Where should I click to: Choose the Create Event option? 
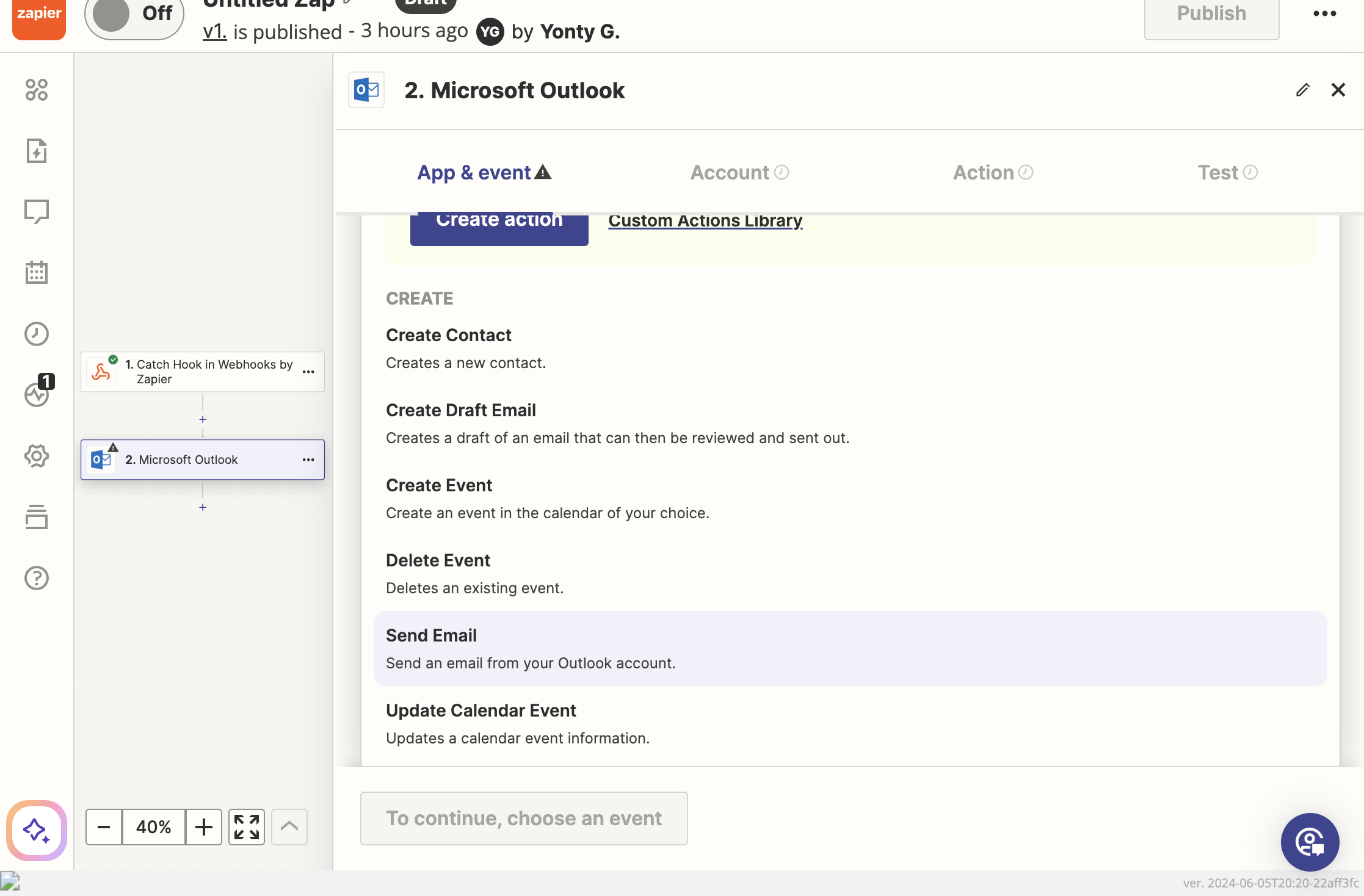click(x=850, y=499)
